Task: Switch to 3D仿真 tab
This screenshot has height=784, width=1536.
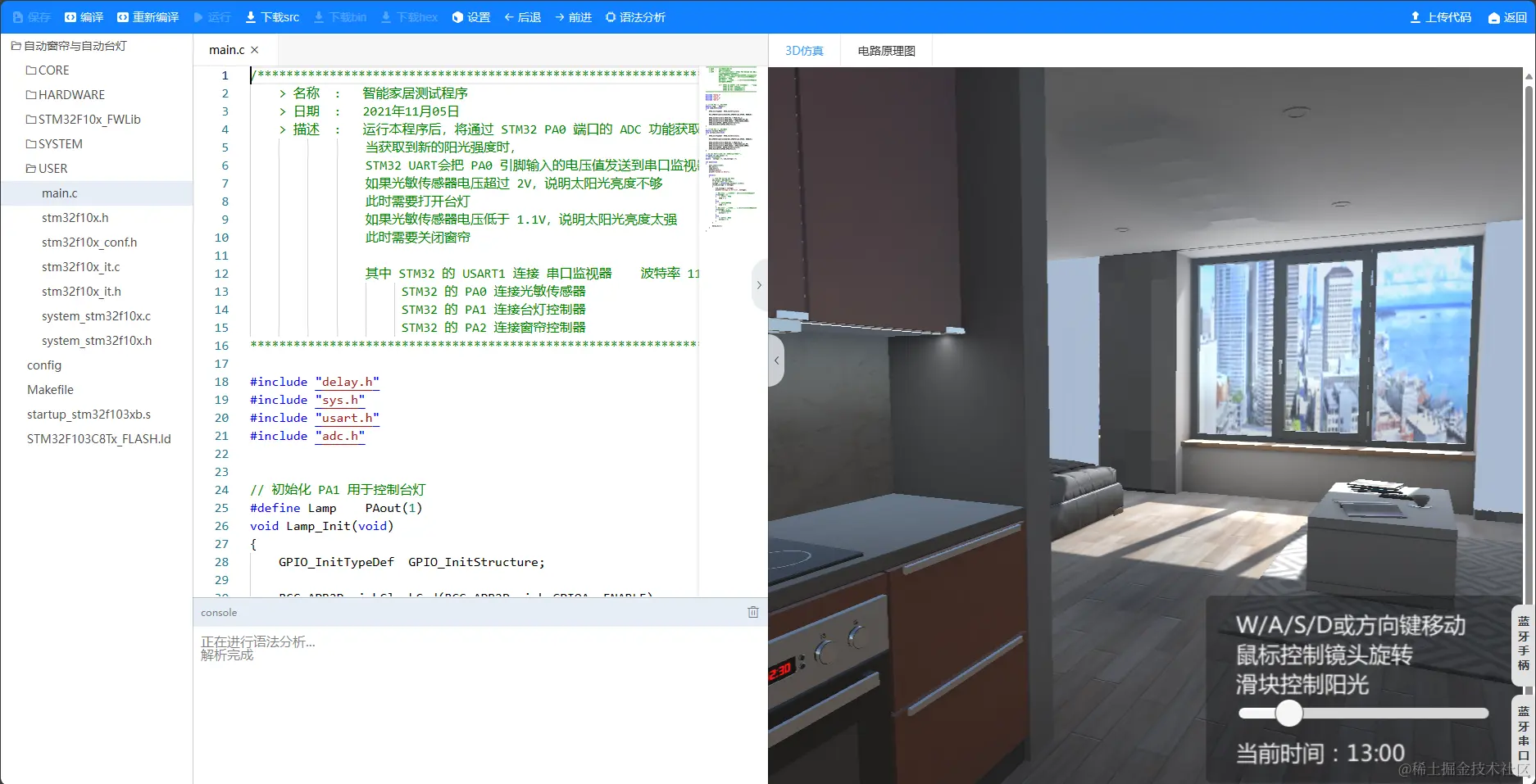Action: [x=804, y=51]
